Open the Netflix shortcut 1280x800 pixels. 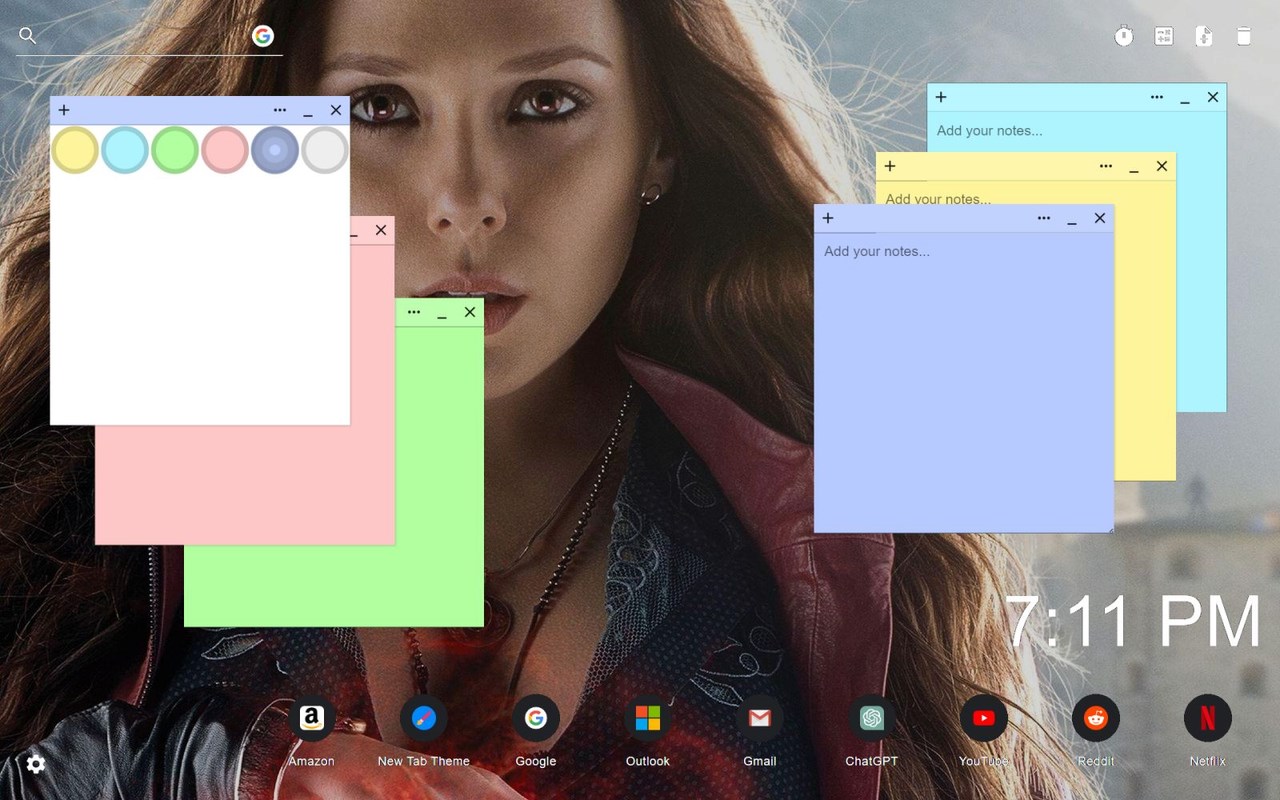[1208, 718]
